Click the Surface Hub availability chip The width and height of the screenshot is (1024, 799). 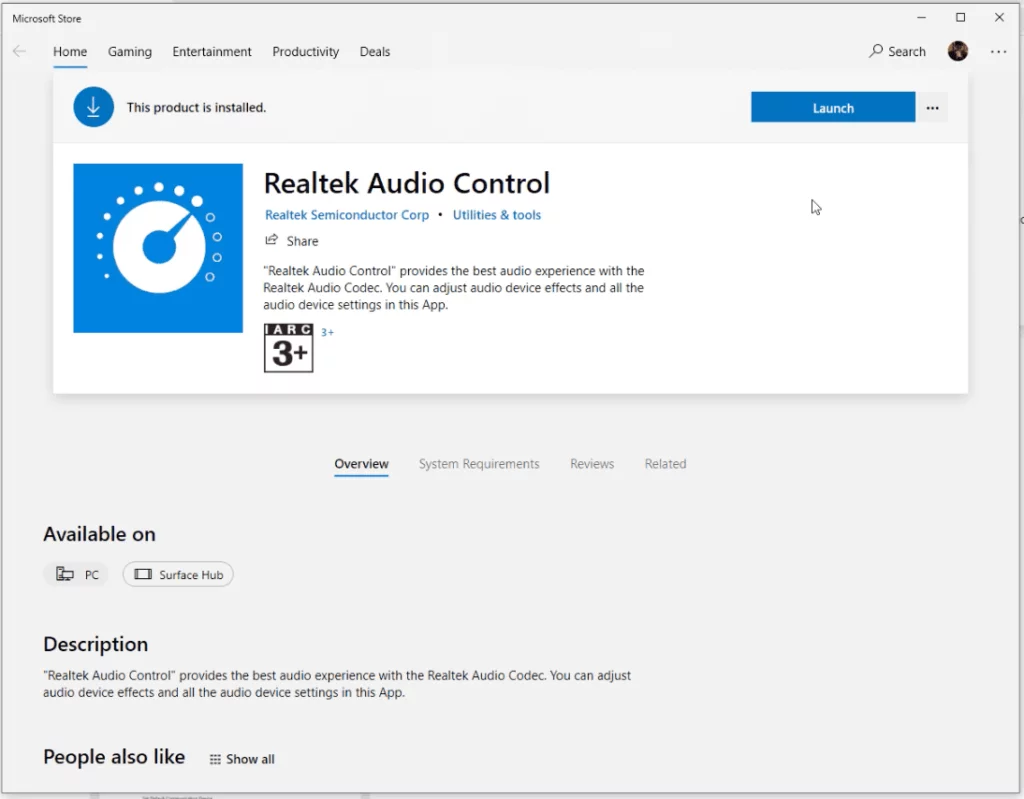point(178,575)
